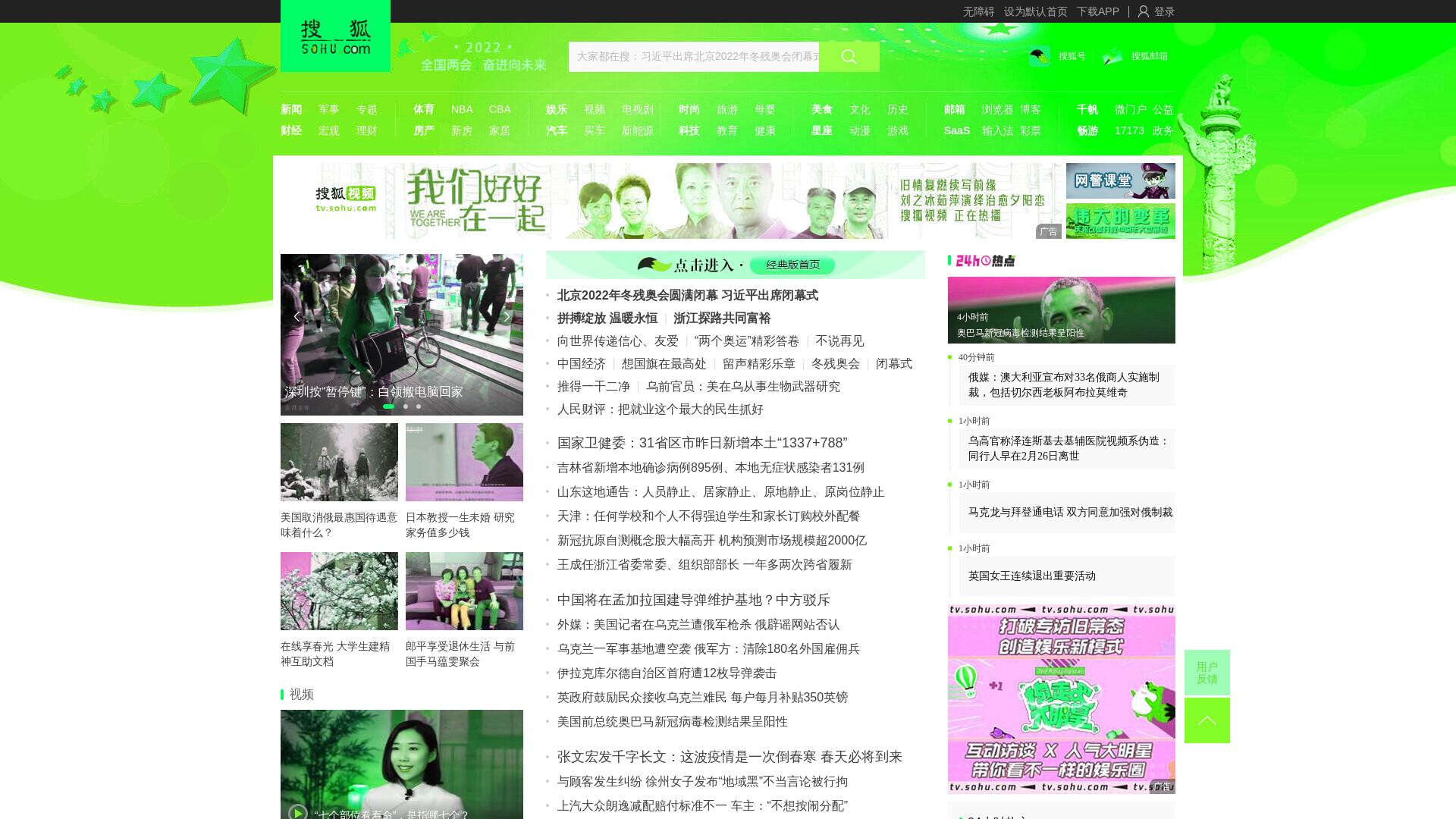This screenshot has height=819, width=1456.
Task: Open 新冠抗原自测概念股 article
Action: (712, 541)
